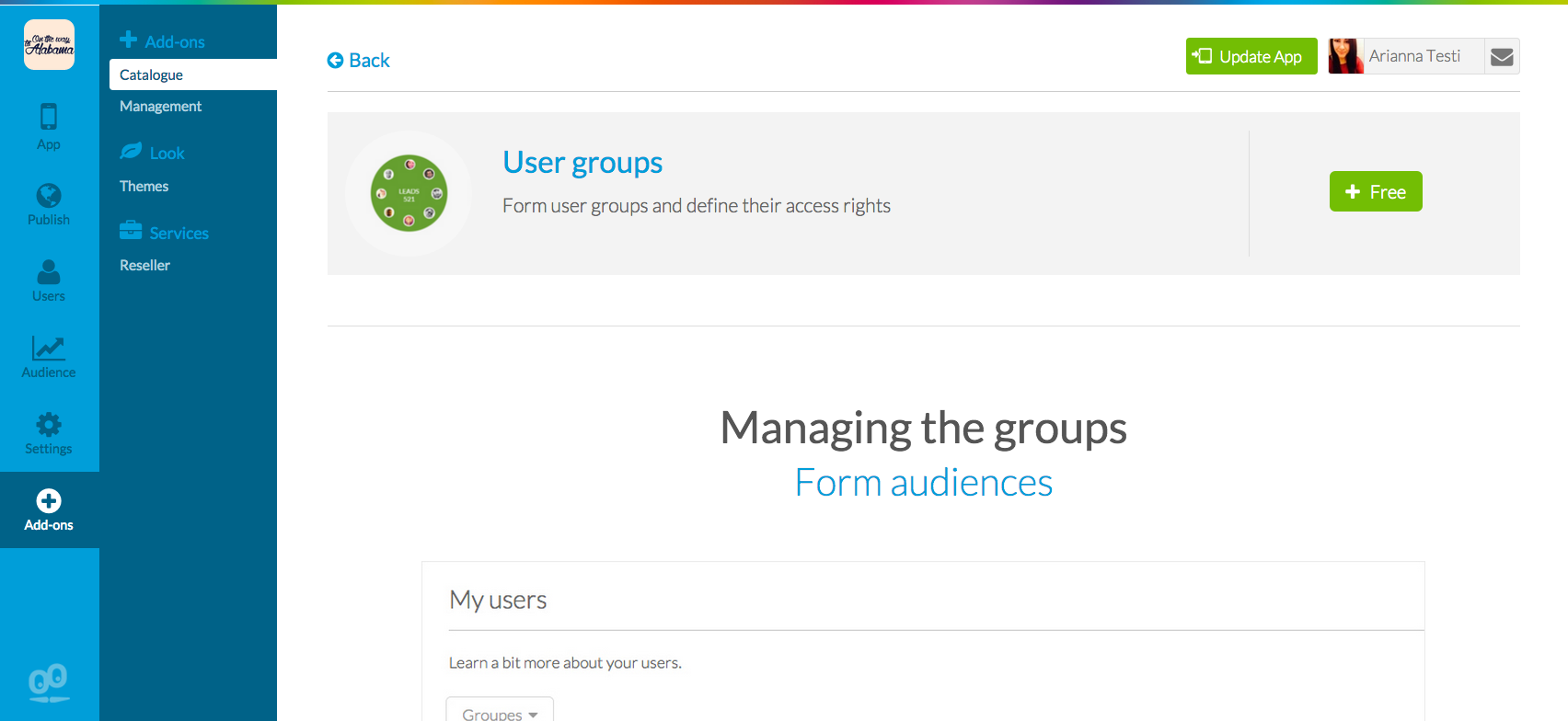Click the User groups title link
Screen dimensions: 1568x721
point(582,163)
